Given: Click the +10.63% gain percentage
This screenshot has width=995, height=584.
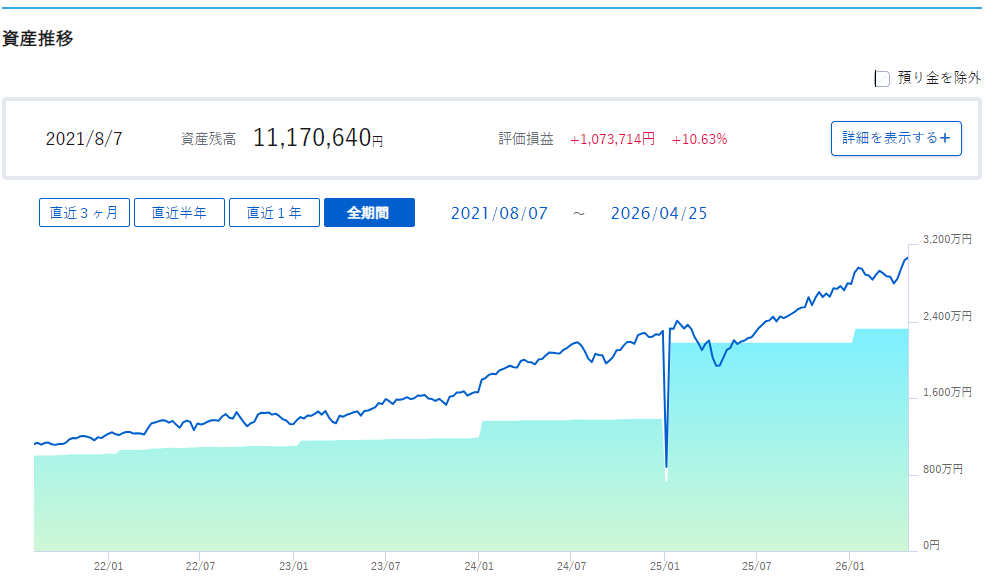Looking at the screenshot, I should [x=699, y=139].
